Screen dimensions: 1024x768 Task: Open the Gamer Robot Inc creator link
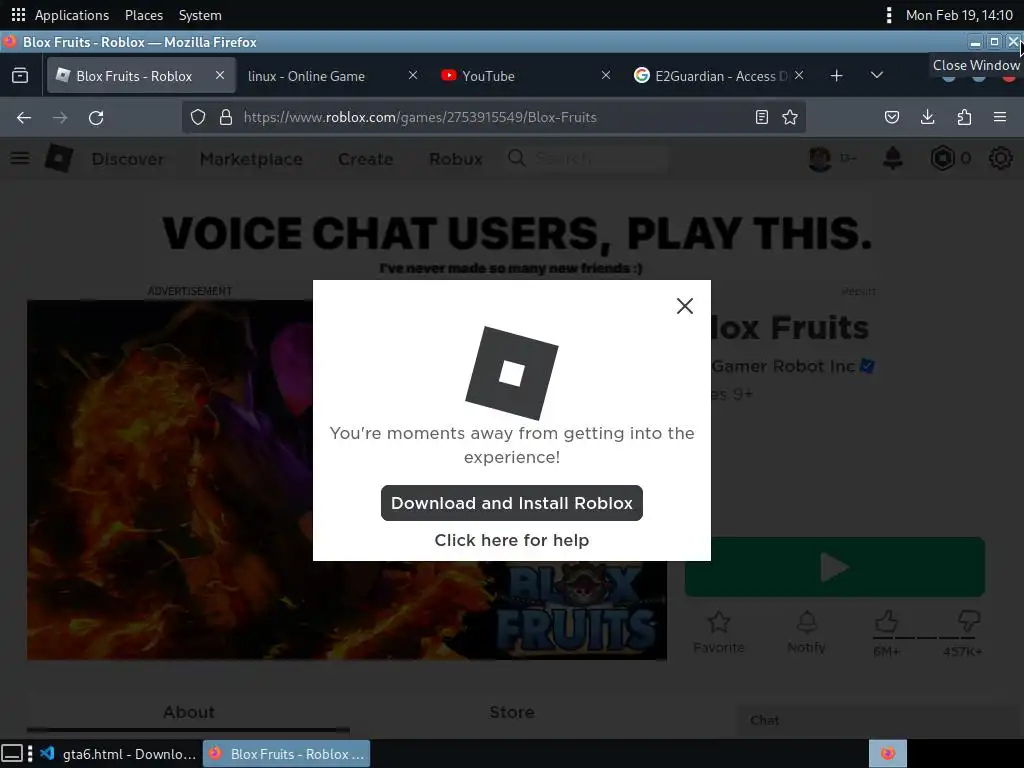783,366
